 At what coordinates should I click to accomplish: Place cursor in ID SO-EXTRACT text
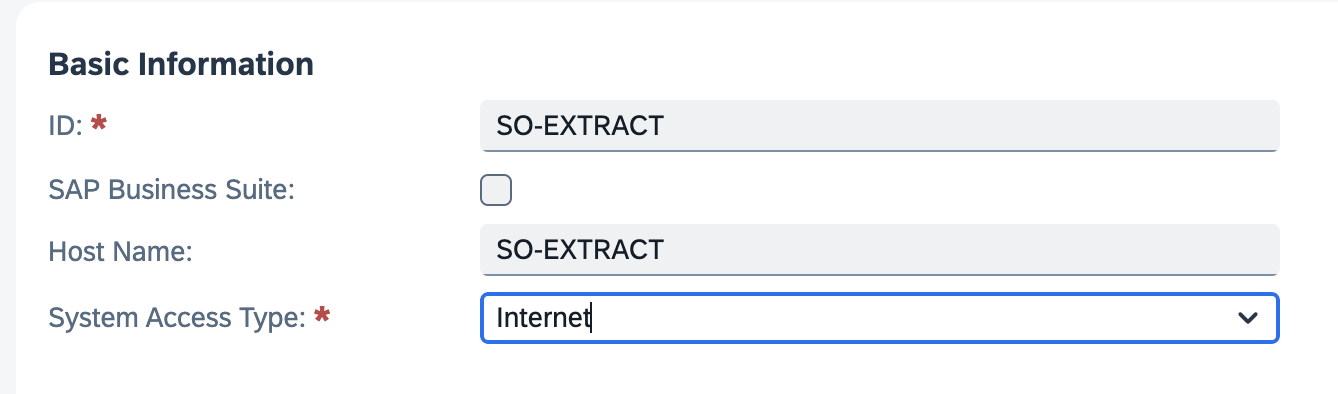pyautogui.click(x=580, y=126)
